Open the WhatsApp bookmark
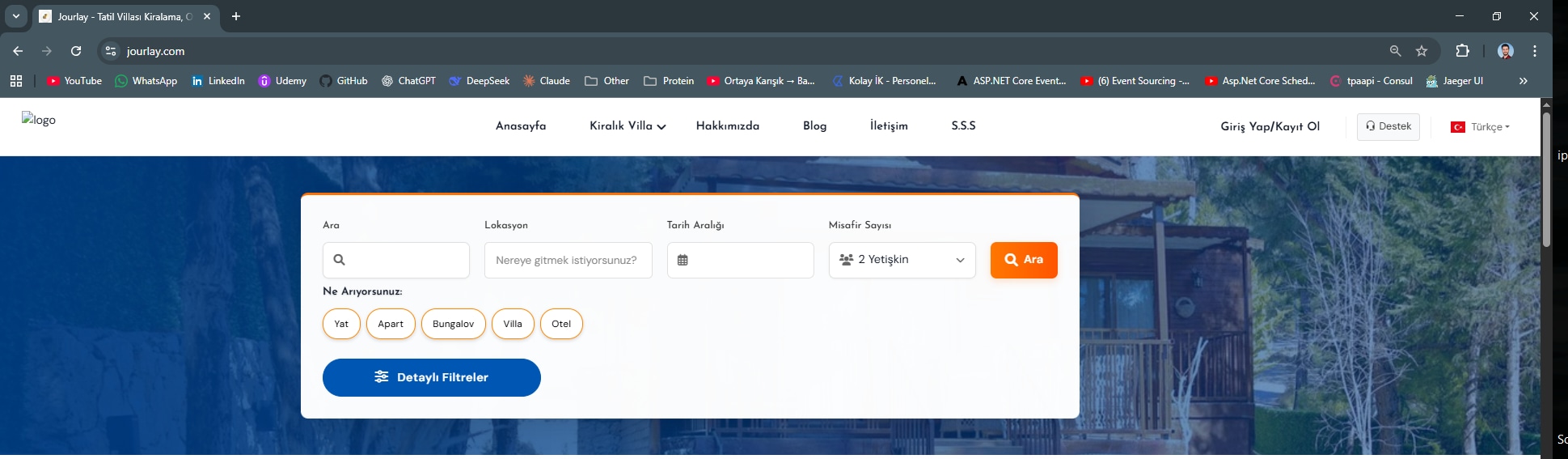Screen dimensions: 1568x459 [x=146, y=81]
